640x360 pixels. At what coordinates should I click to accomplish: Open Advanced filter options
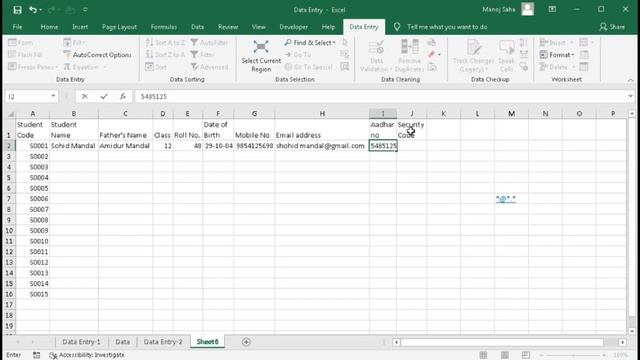[209, 67]
